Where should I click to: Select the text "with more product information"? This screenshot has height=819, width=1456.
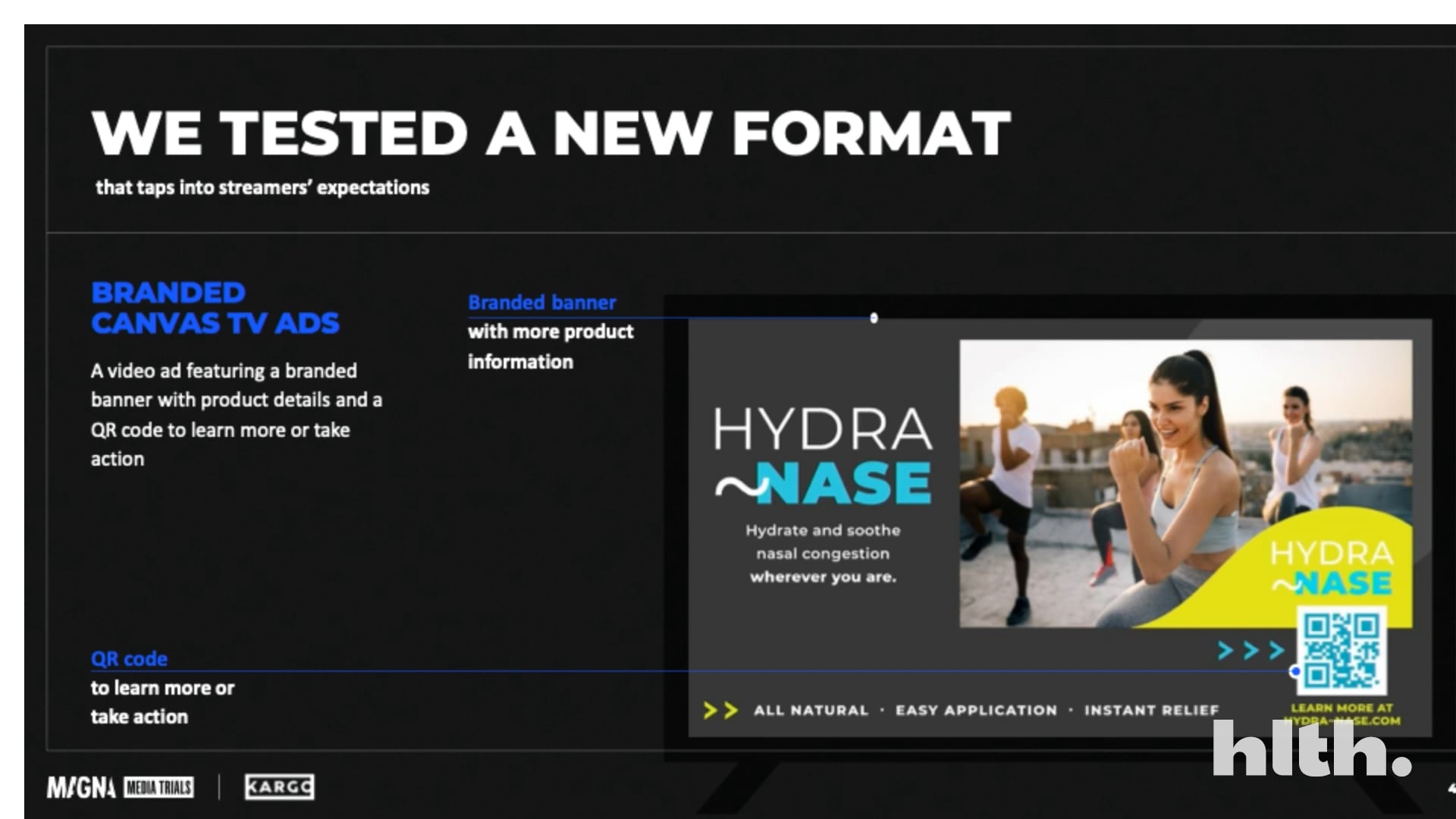click(551, 347)
